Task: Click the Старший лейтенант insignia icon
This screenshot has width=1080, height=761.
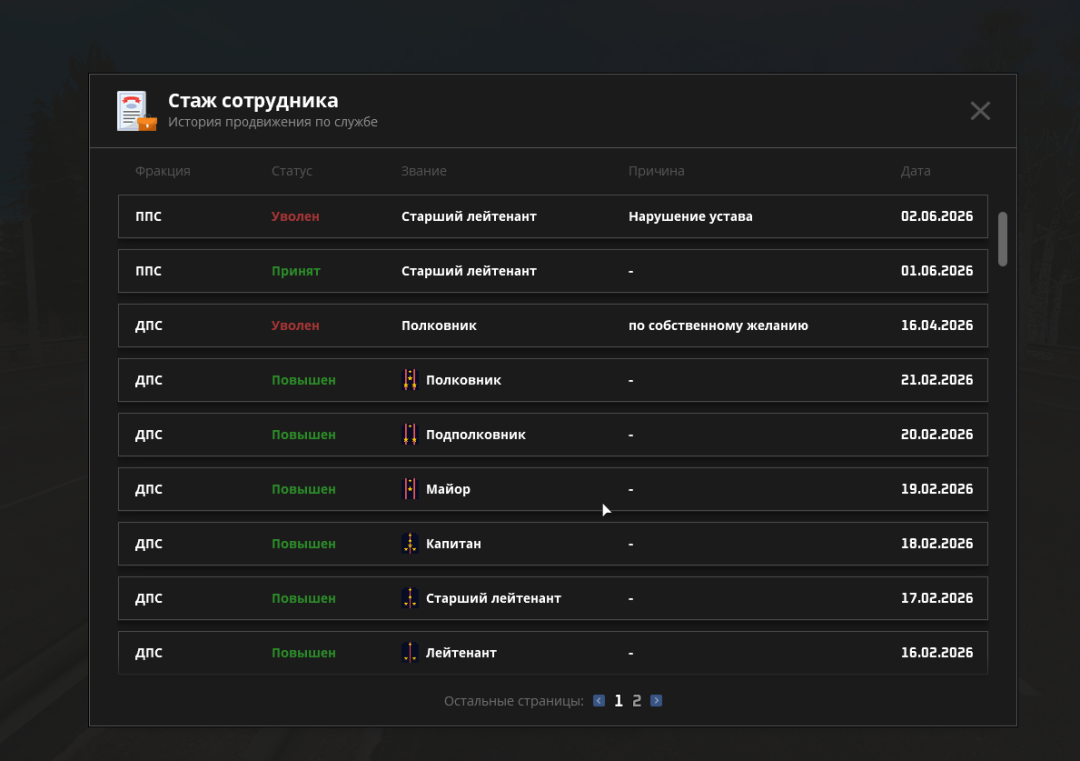Action: tap(410, 598)
